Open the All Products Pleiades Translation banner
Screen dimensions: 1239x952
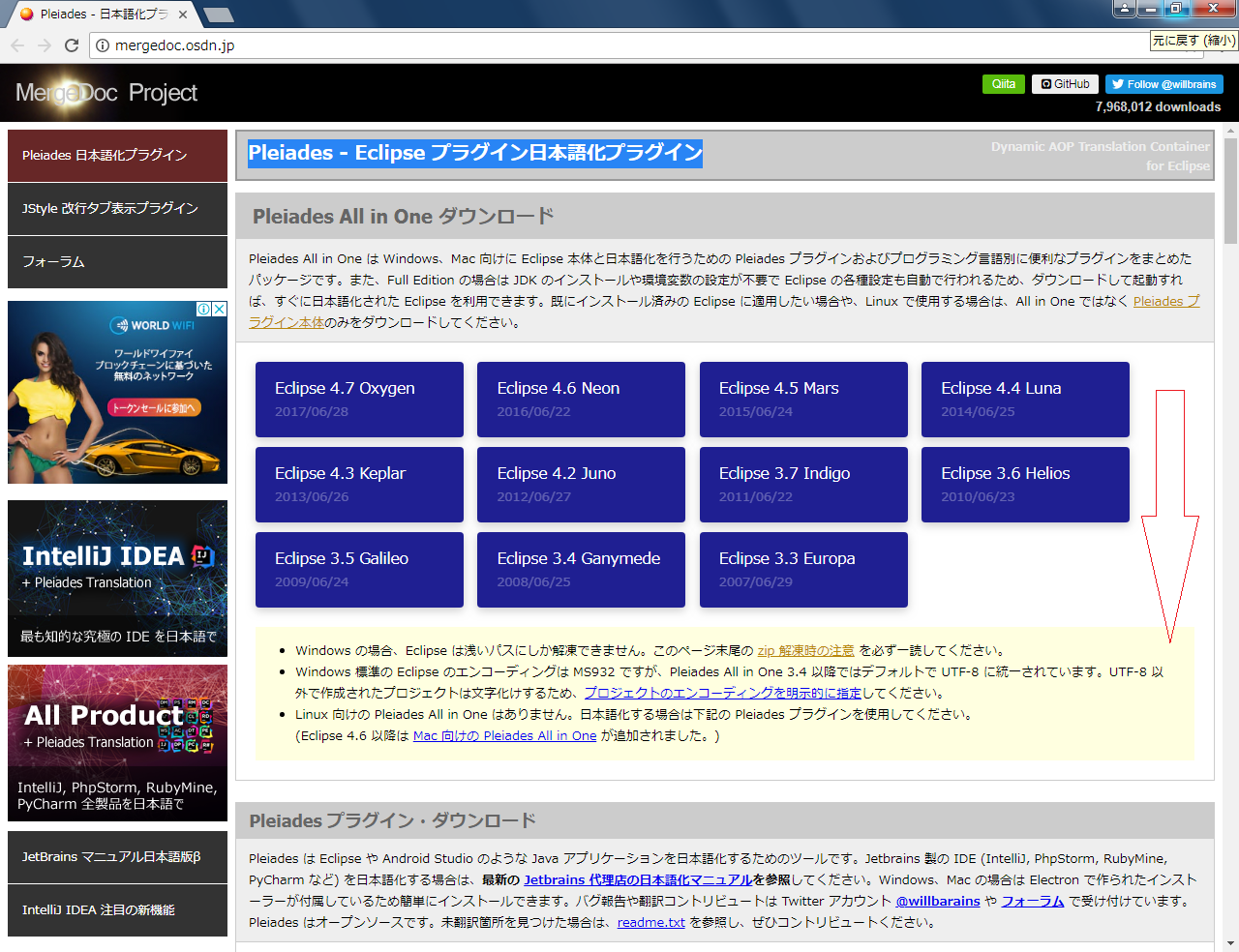click(x=117, y=743)
